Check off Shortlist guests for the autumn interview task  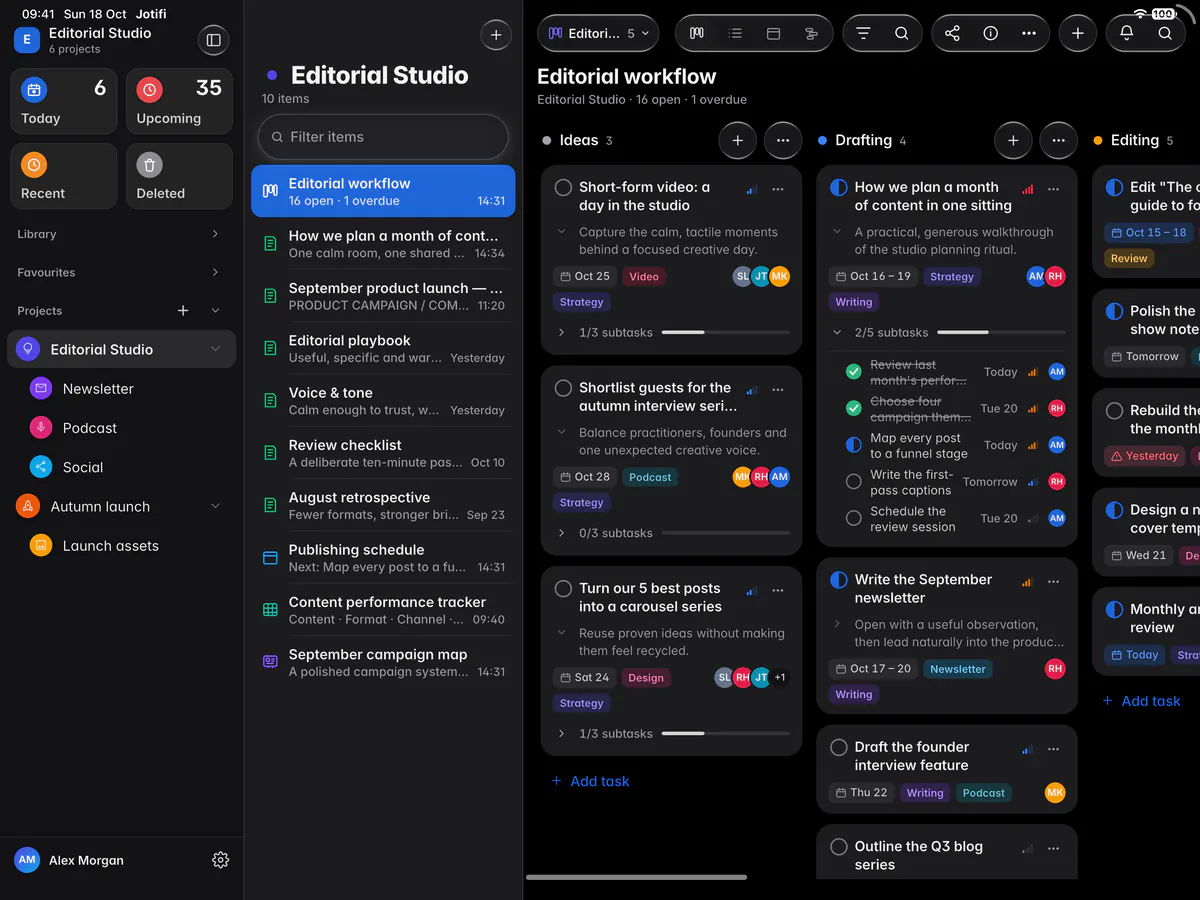pos(563,388)
